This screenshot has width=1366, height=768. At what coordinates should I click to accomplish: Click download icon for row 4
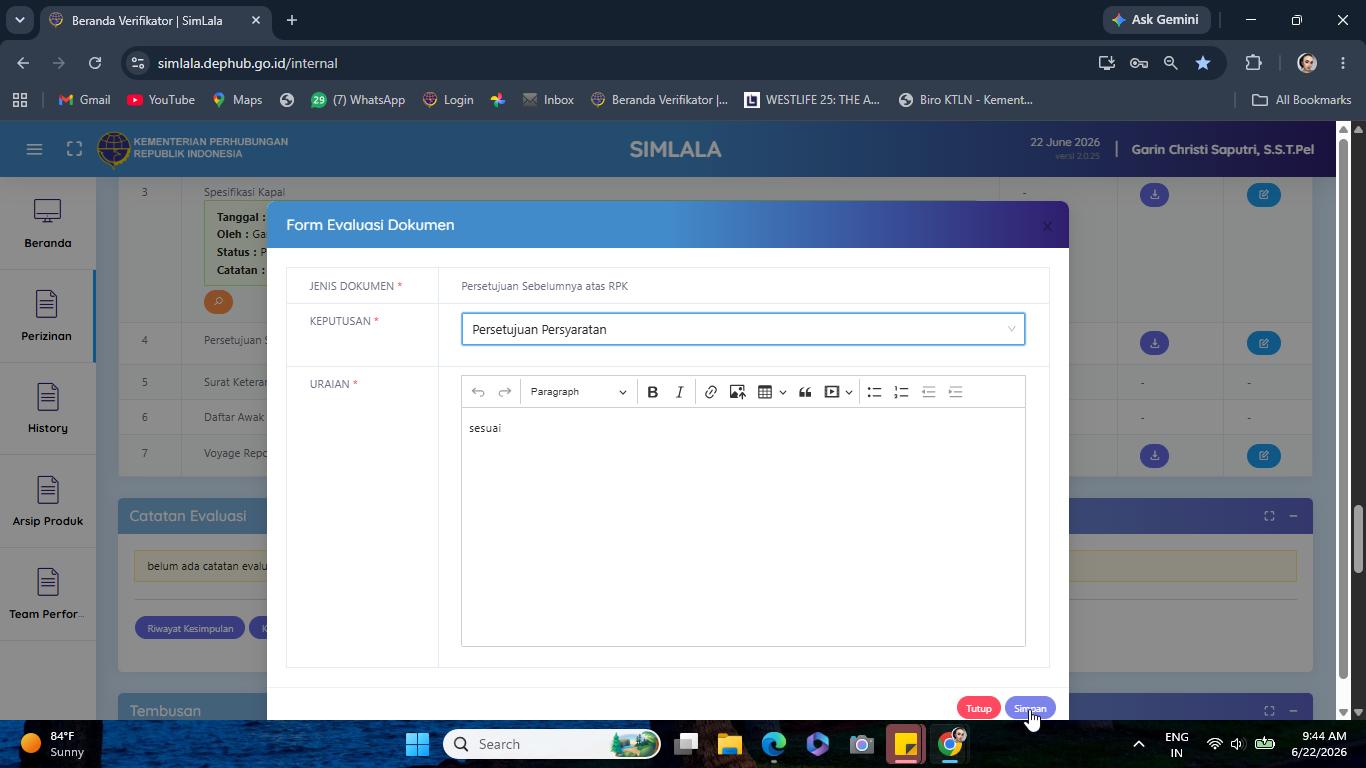(1154, 343)
